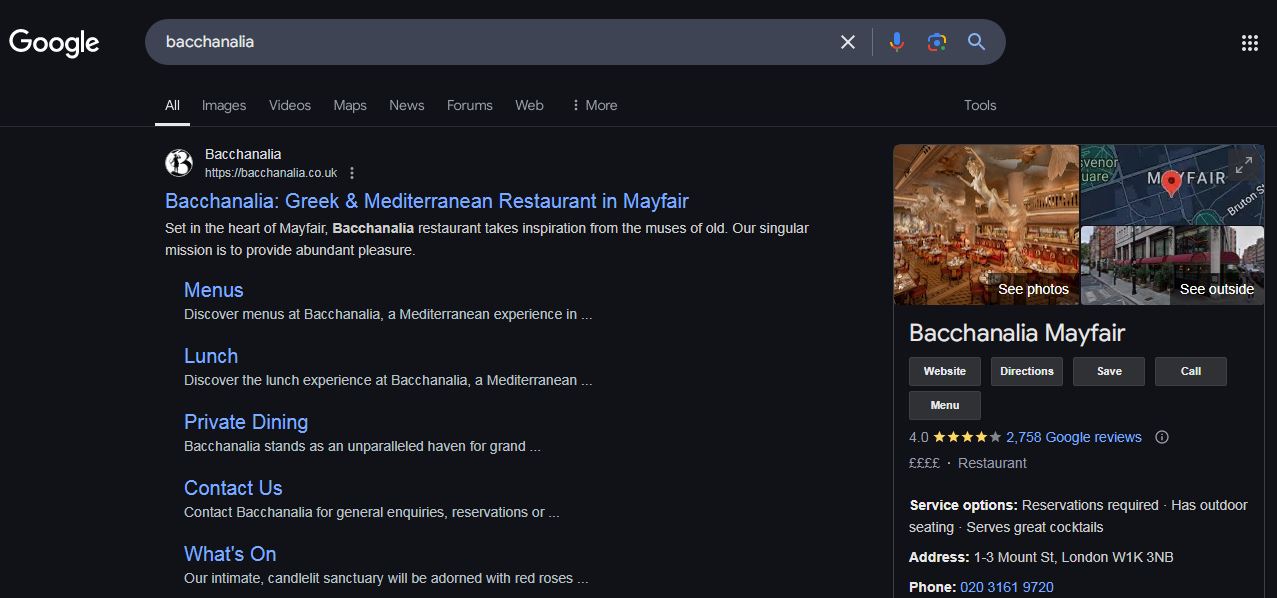View restaurant interior photos thumbnail
The image size is (1277, 598).
[986, 224]
